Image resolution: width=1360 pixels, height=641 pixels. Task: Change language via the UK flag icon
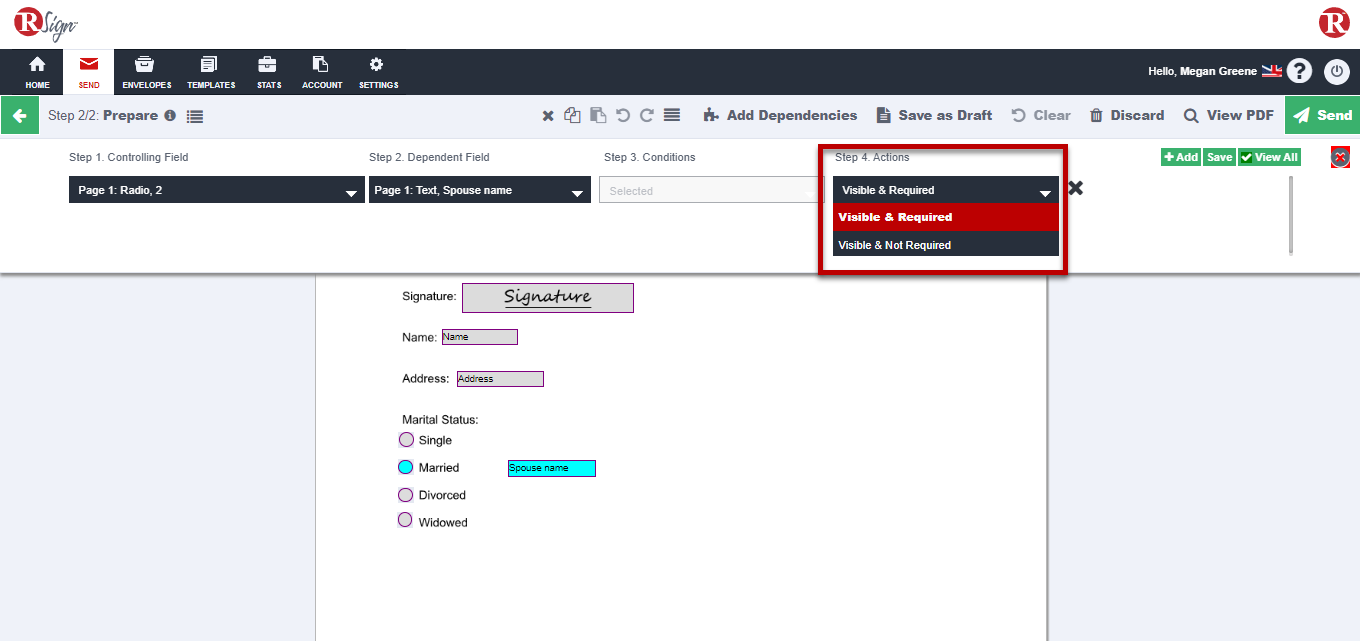(1271, 71)
